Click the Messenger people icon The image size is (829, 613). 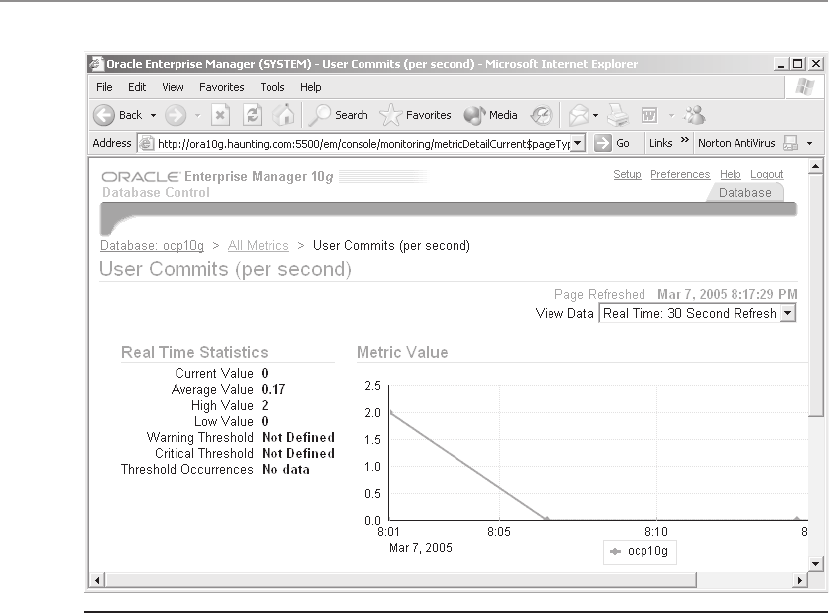tap(695, 115)
